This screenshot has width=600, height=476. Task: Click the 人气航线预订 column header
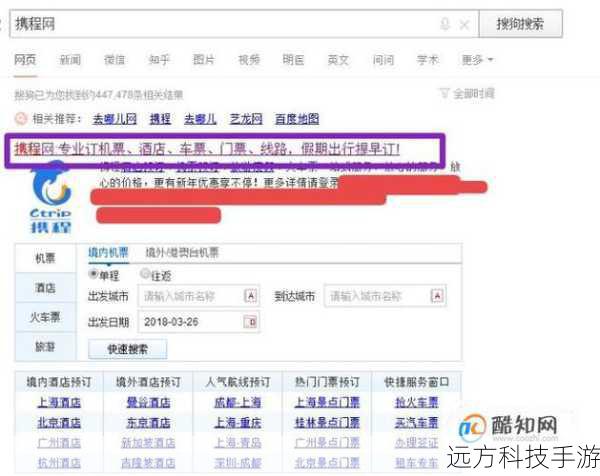(x=238, y=382)
